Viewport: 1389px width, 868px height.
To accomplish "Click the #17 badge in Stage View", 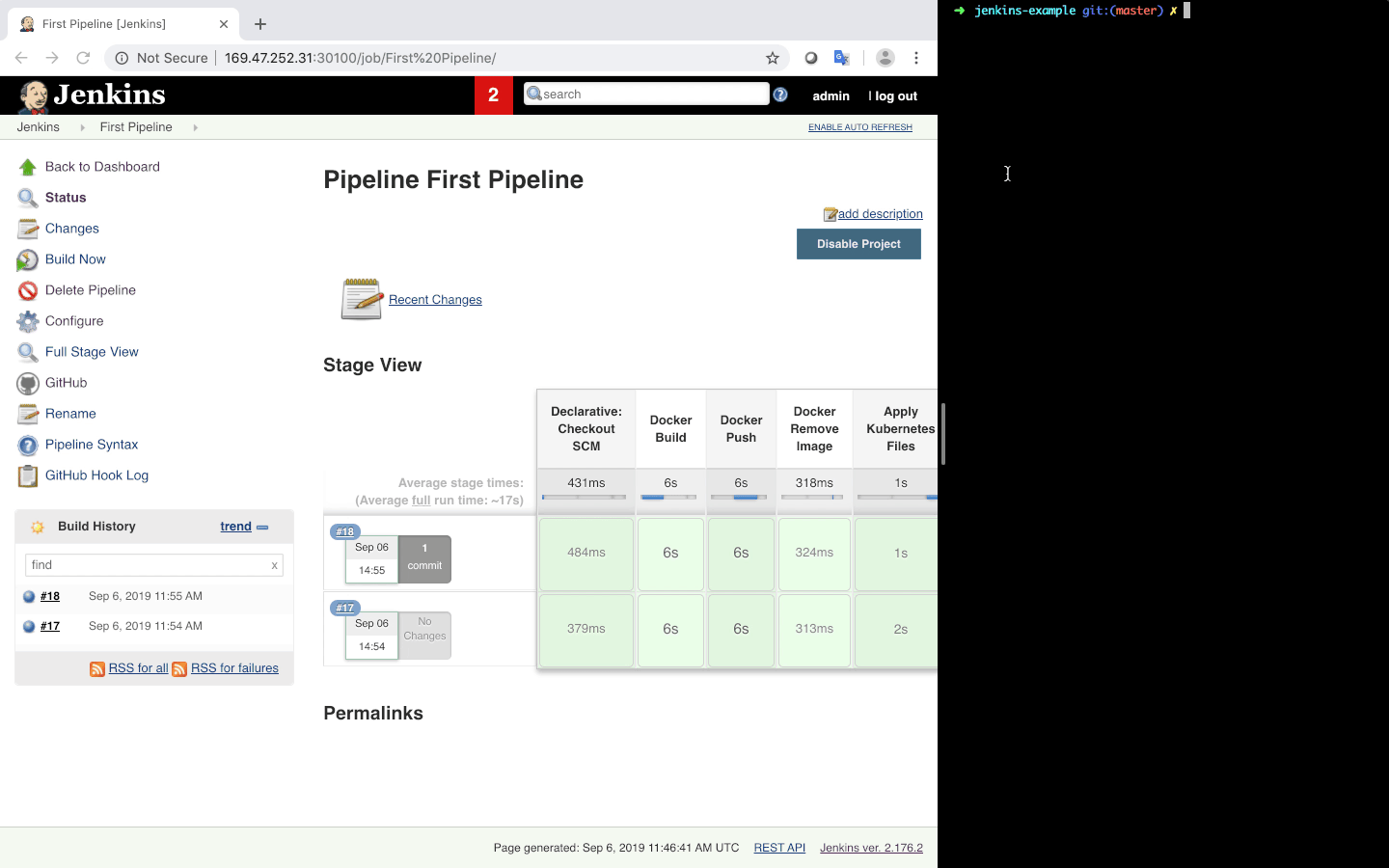I will [345, 608].
